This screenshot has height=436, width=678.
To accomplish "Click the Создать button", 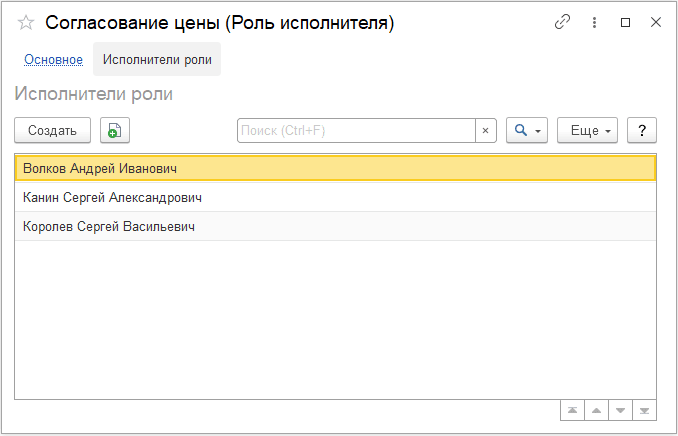I will pos(53,130).
